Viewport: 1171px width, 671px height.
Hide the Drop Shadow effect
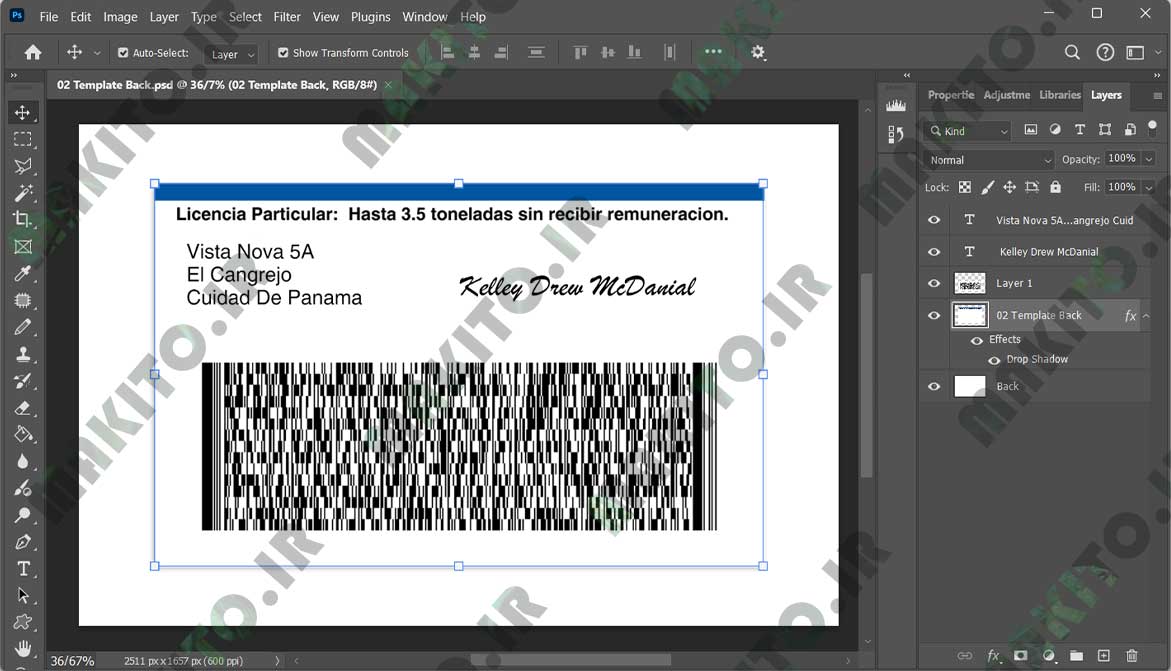[x=994, y=360]
